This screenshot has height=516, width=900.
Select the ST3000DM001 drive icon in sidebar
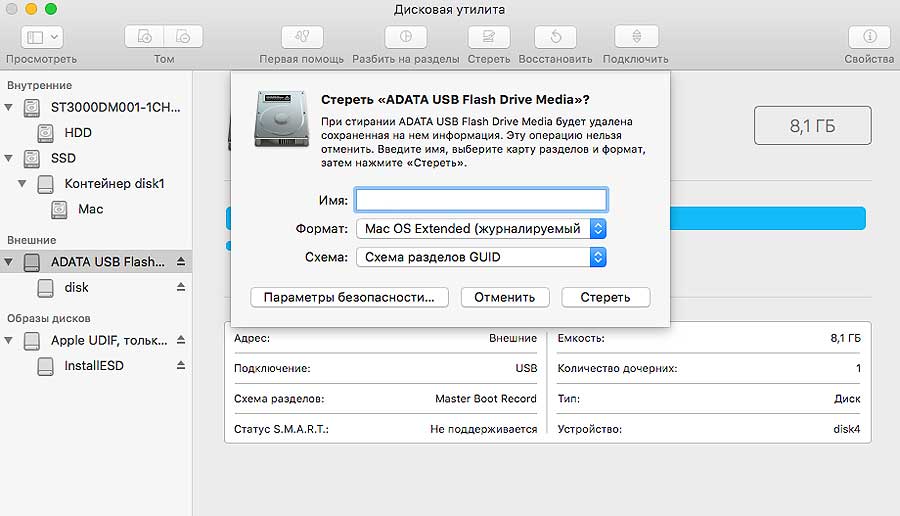[x=32, y=107]
